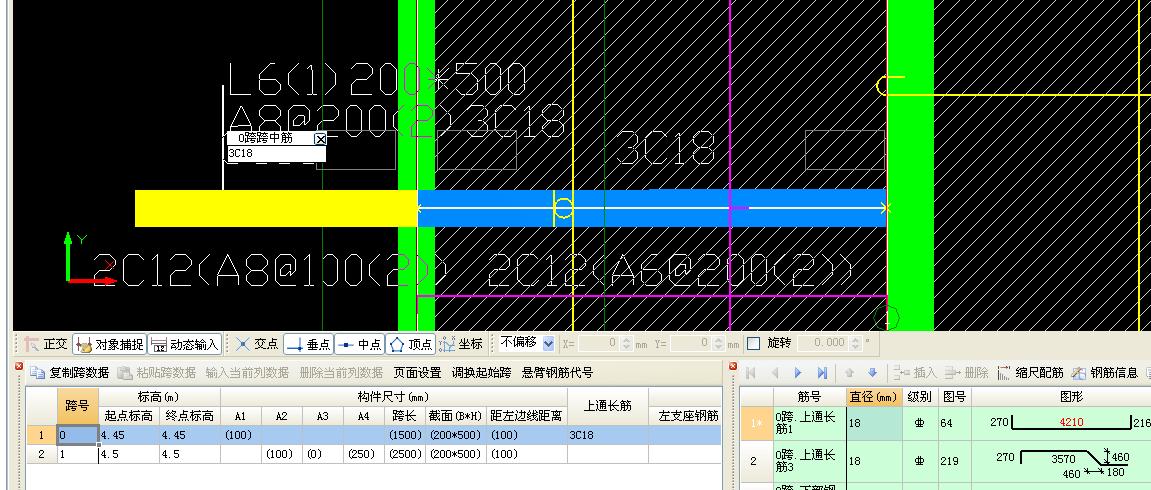Image resolution: width=1151 pixels, height=490 pixels.
Task: Enable 交点 intersection snap
Action: click(x=257, y=343)
